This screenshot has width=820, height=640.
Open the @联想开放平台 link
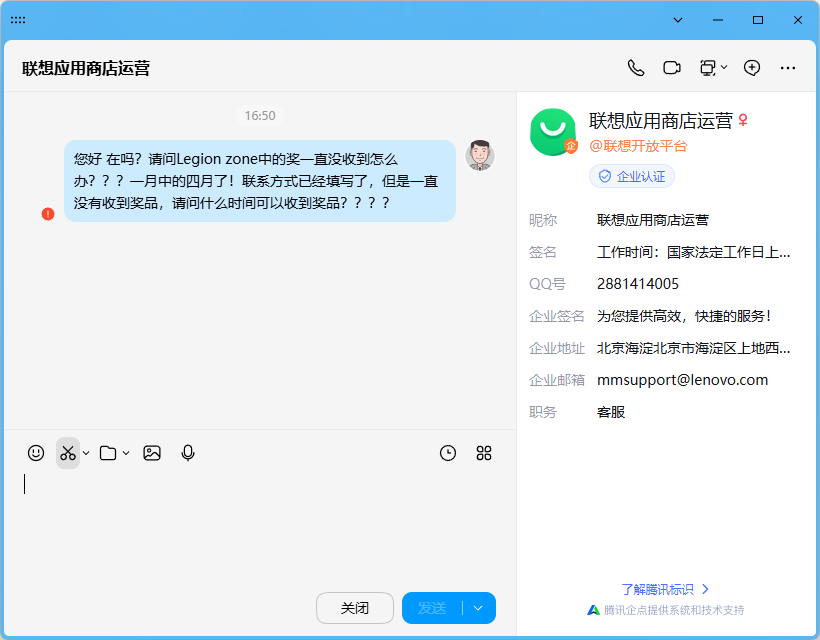click(x=638, y=146)
